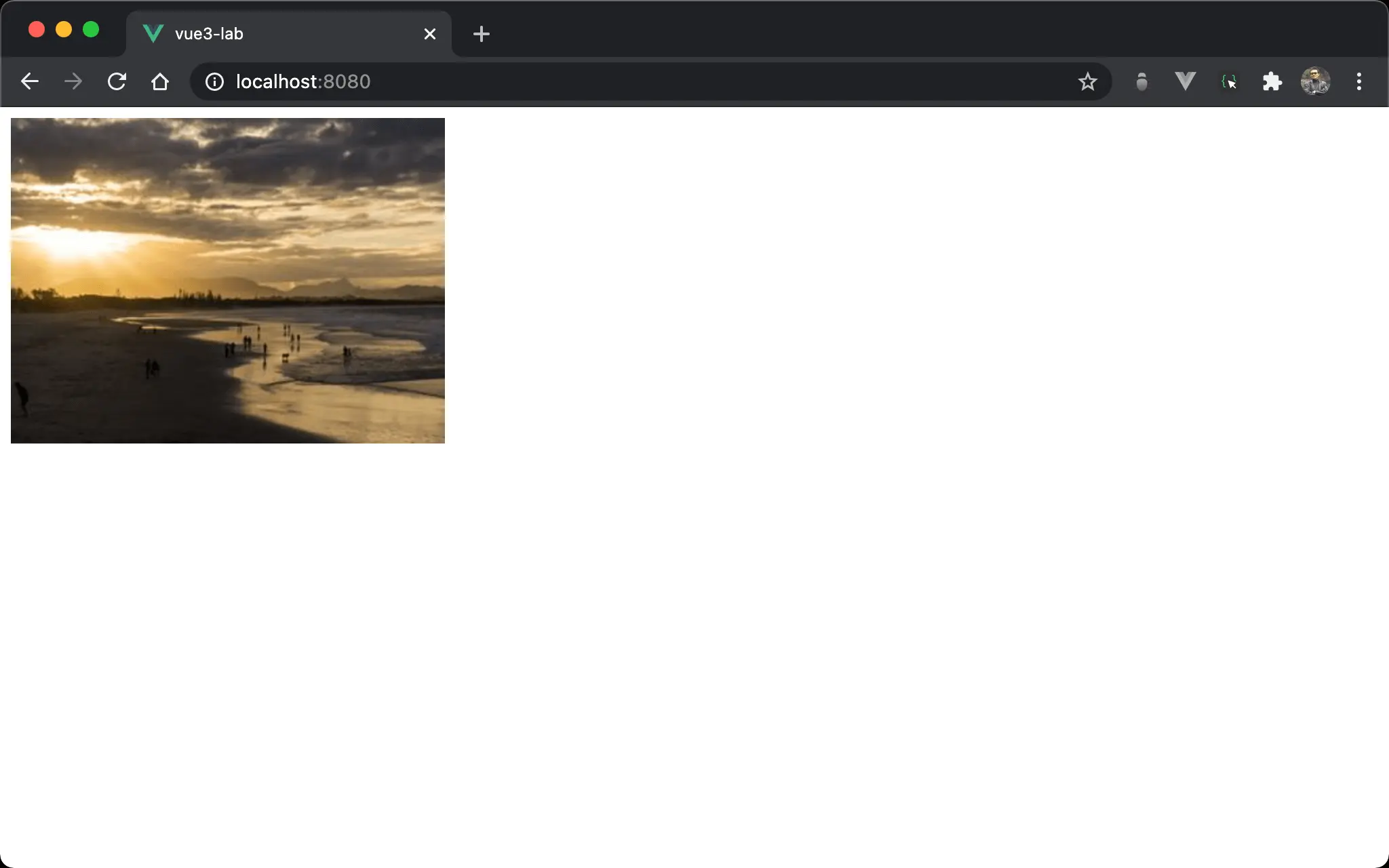Navigate back to the previous page

[30, 81]
